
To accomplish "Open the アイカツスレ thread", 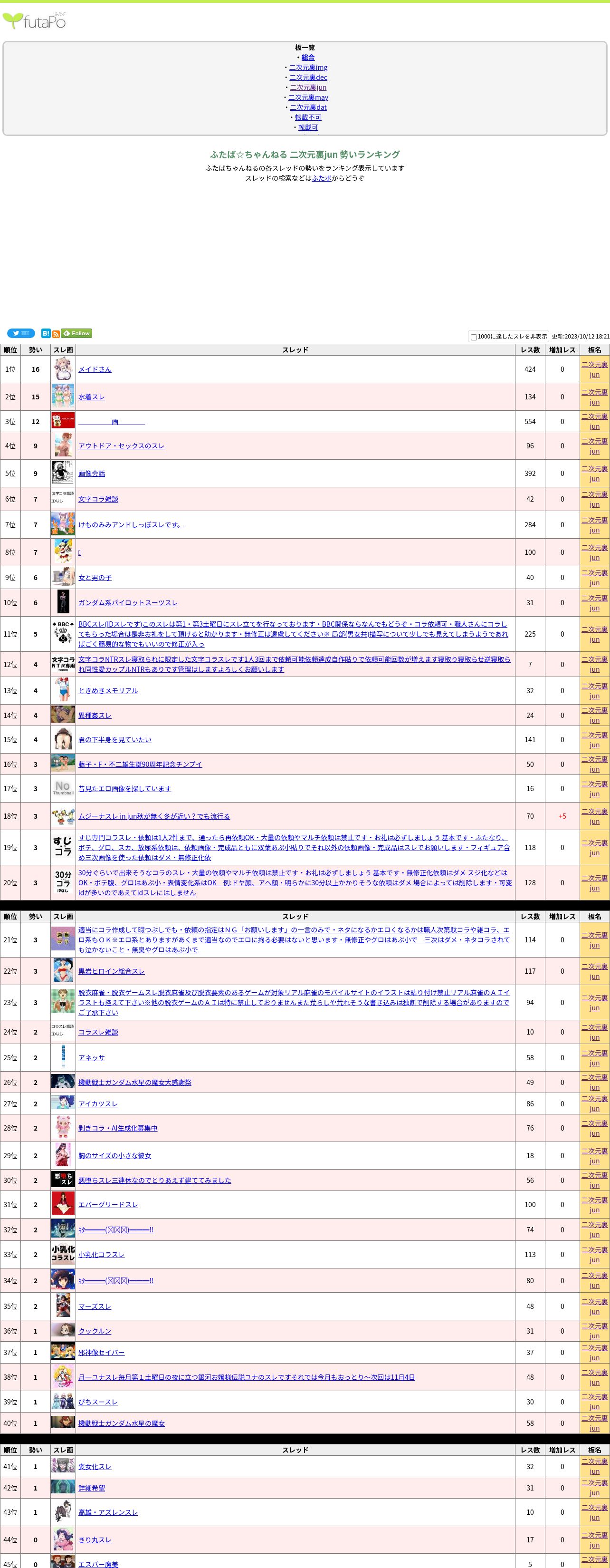I will click(x=98, y=1103).
